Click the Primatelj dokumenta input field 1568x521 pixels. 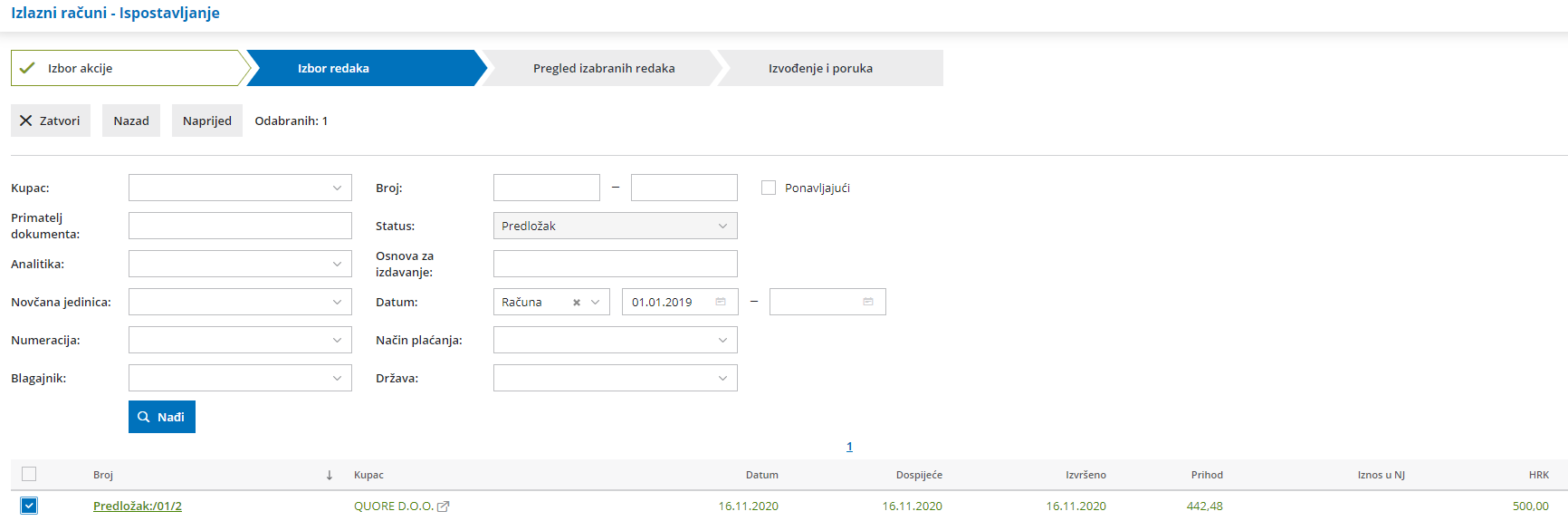click(240, 226)
